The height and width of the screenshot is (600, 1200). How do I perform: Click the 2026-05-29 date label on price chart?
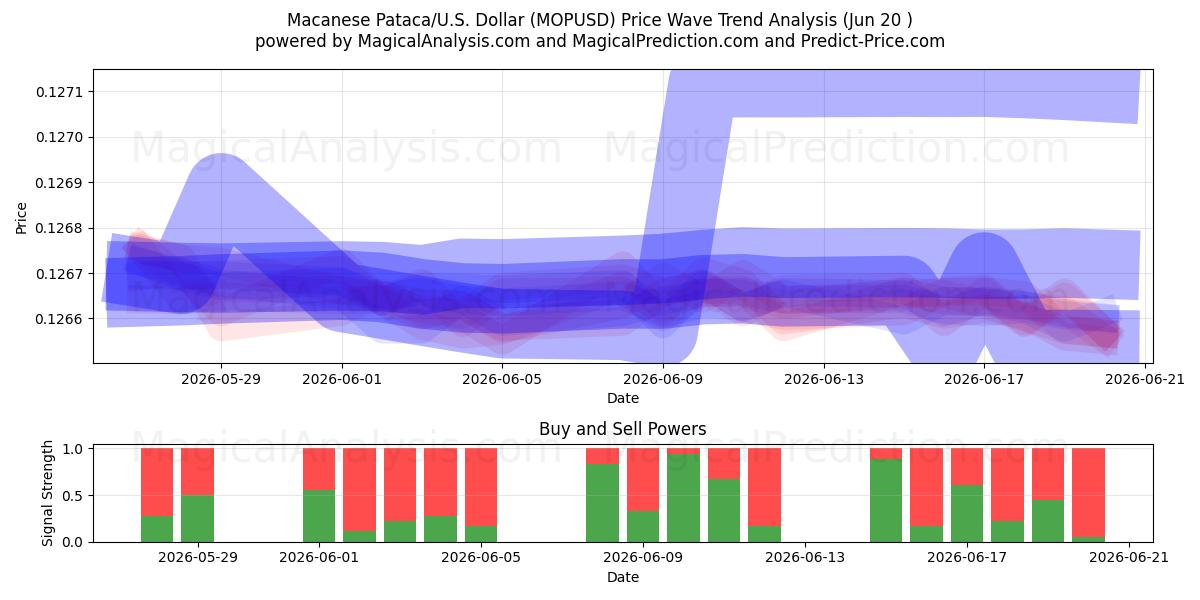(221, 379)
